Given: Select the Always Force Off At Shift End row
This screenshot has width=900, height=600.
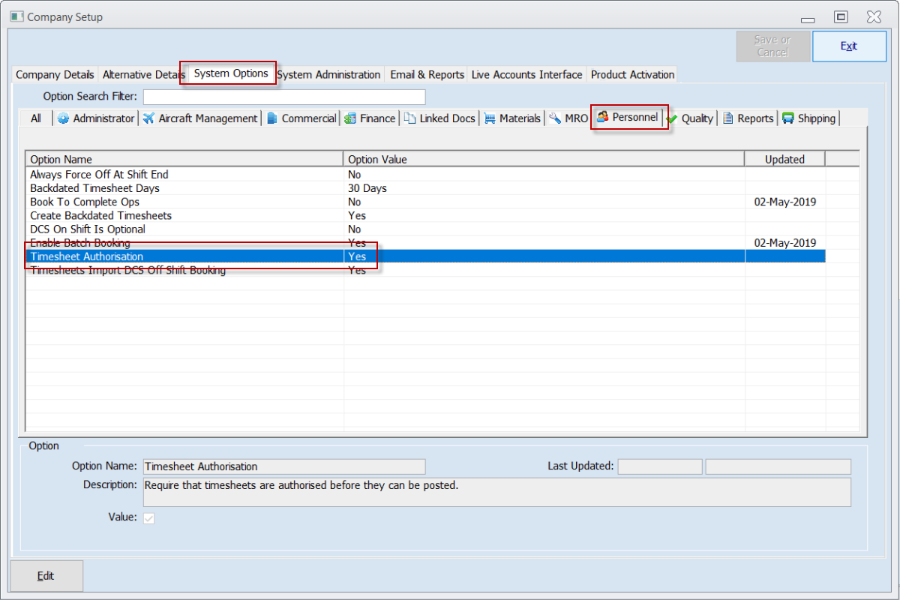Looking at the screenshot, I should click(x=425, y=175).
